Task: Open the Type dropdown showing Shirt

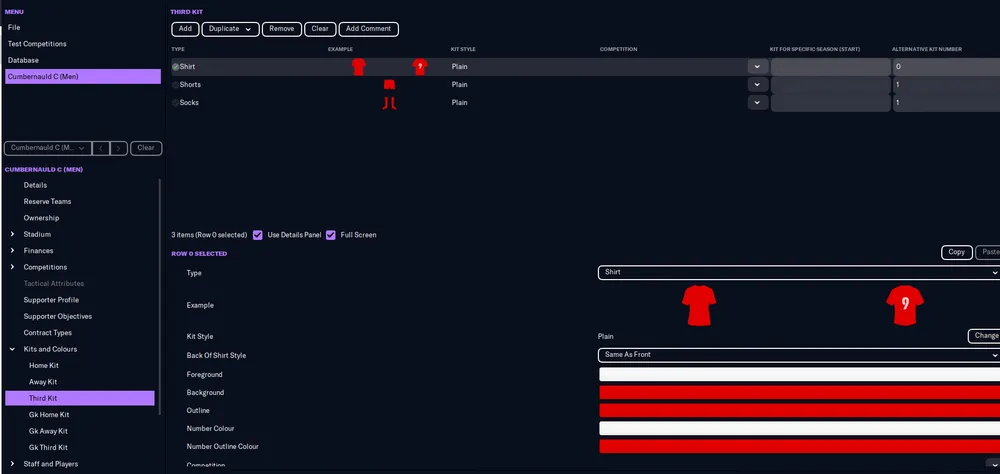Action: (798, 272)
